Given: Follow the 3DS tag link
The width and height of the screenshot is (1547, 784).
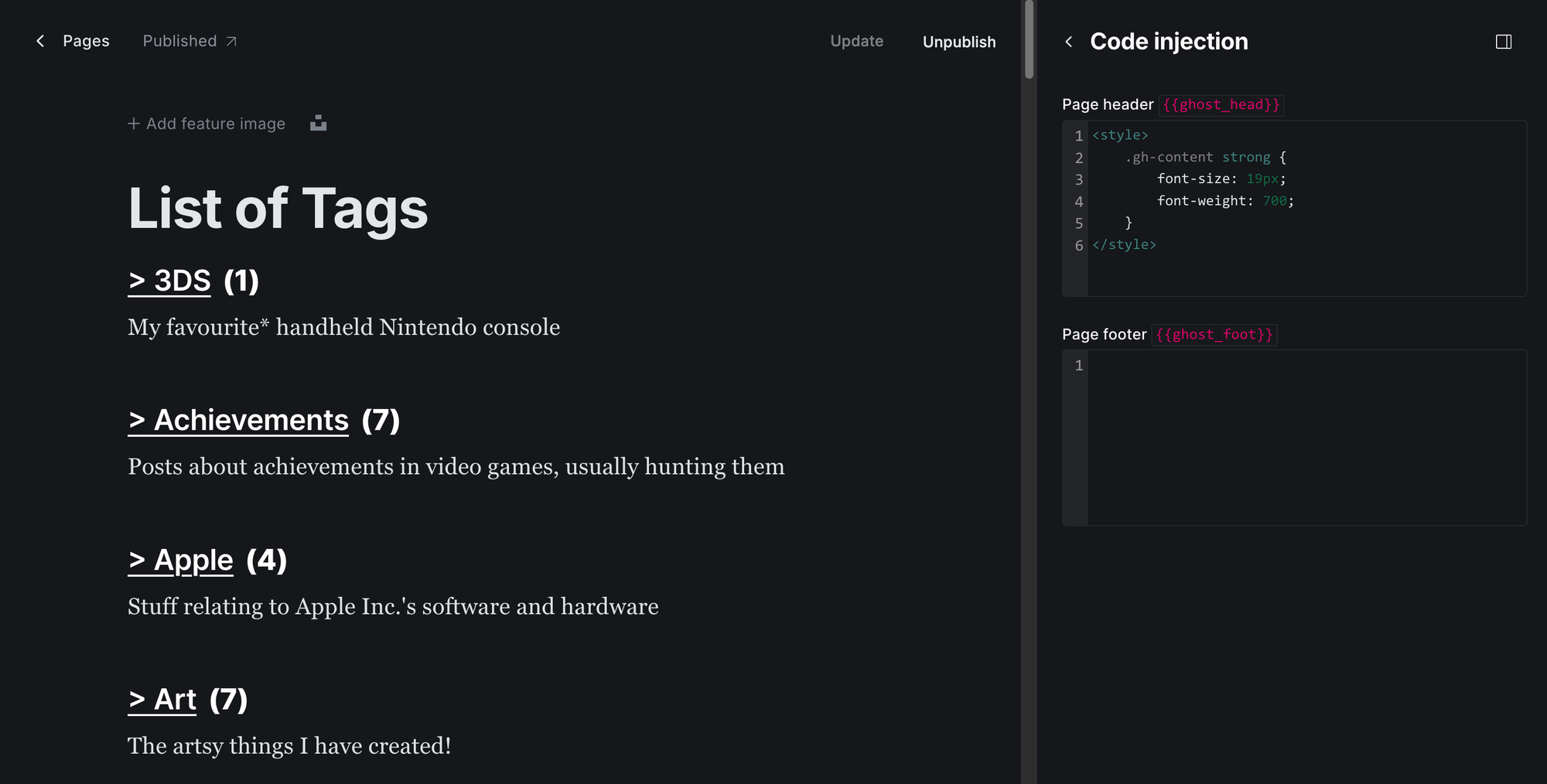Looking at the screenshot, I should pos(169,281).
